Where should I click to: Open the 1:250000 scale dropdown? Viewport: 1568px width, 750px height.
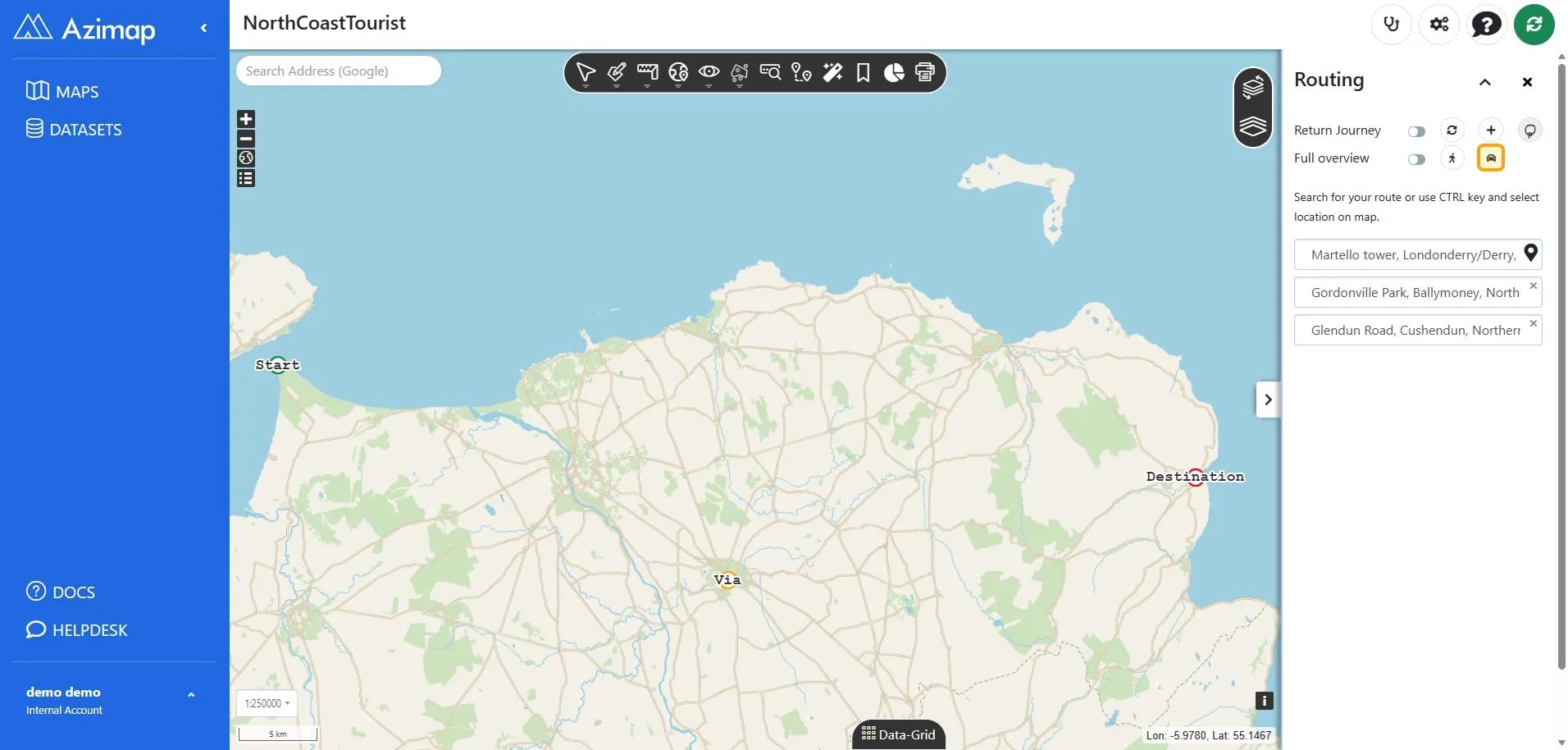tap(267, 703)
